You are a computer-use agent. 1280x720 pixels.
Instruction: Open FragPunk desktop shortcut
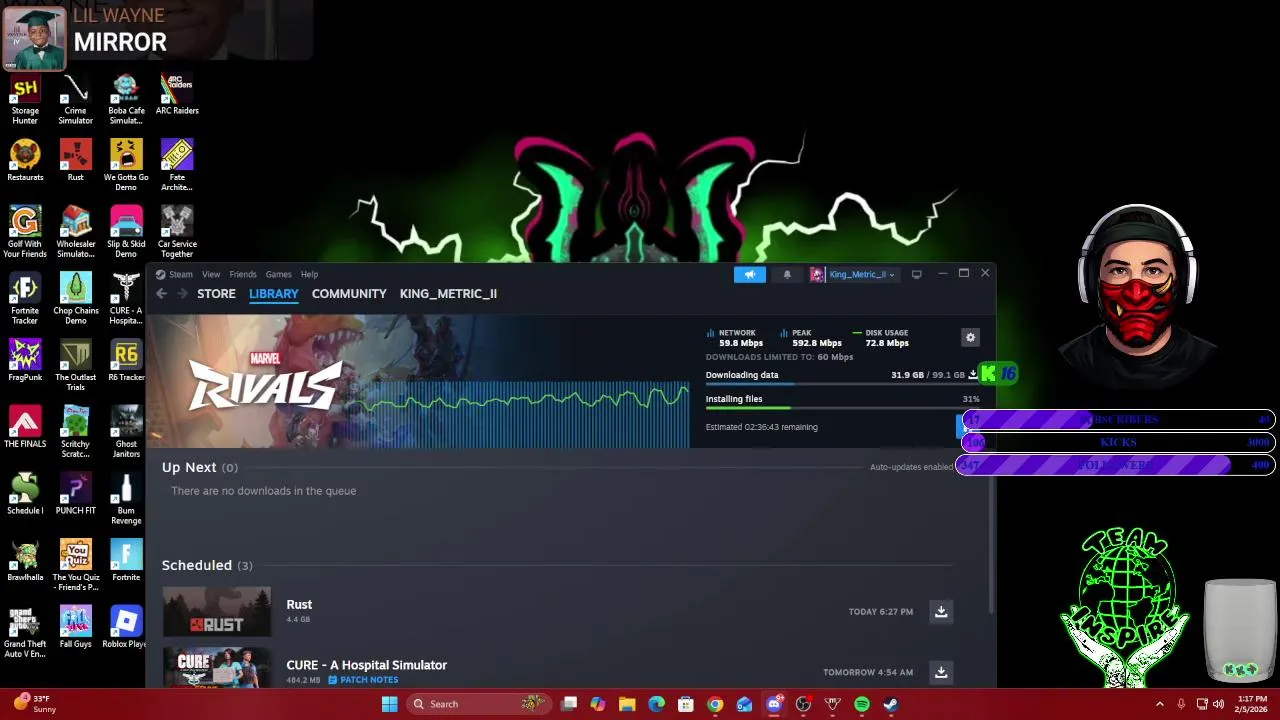click(x=25, y=361)
